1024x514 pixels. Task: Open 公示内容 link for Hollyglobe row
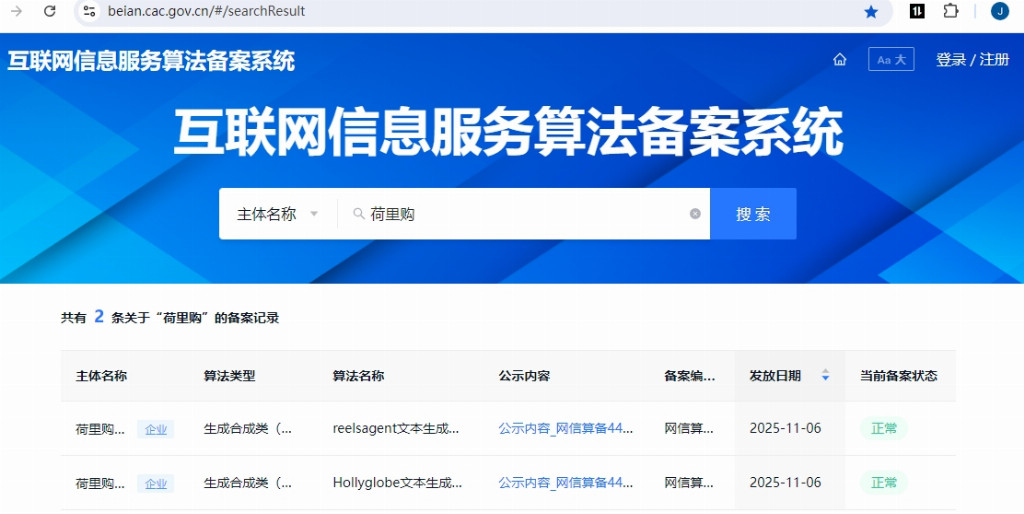point(566,483)
